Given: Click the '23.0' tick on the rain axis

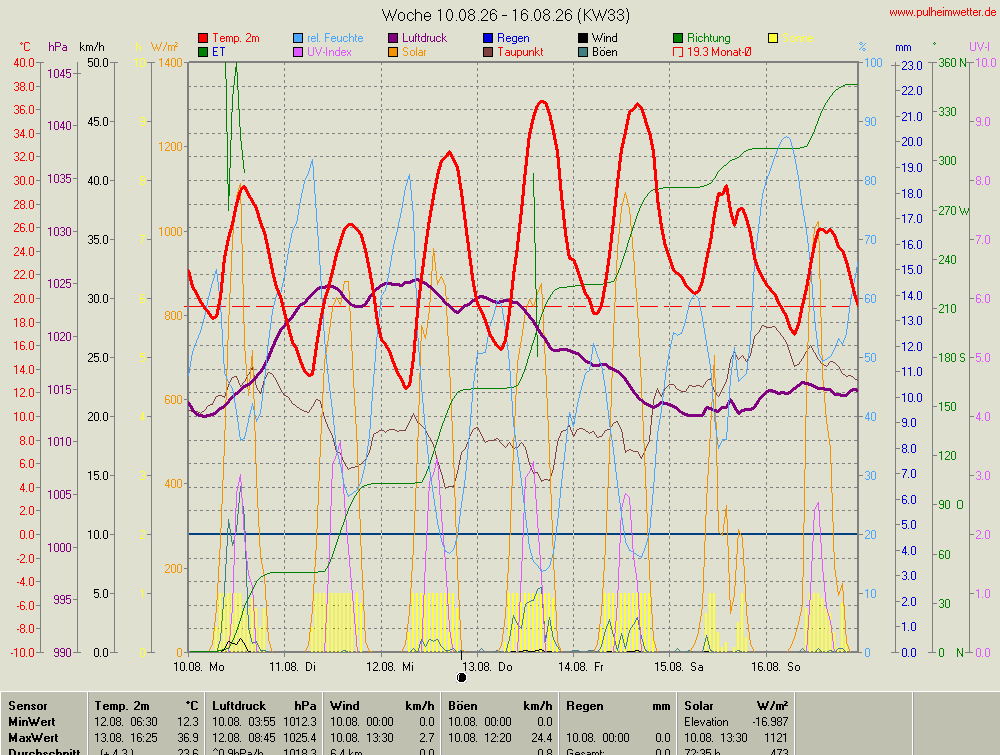Looking at the screenshot, I should click(x=912, y=66).
